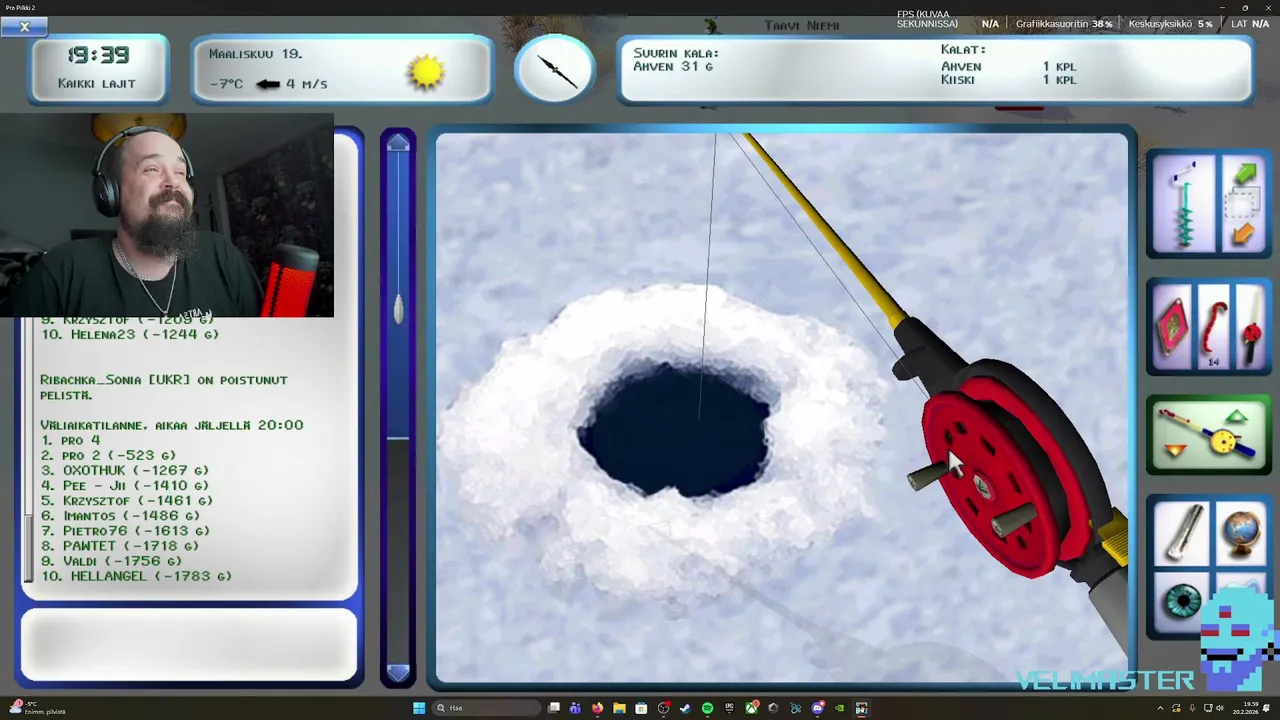This screenshot has height=720, width=1280.
Task: Click the 'Kaikki lajit' species label
Action: point(97,84)
